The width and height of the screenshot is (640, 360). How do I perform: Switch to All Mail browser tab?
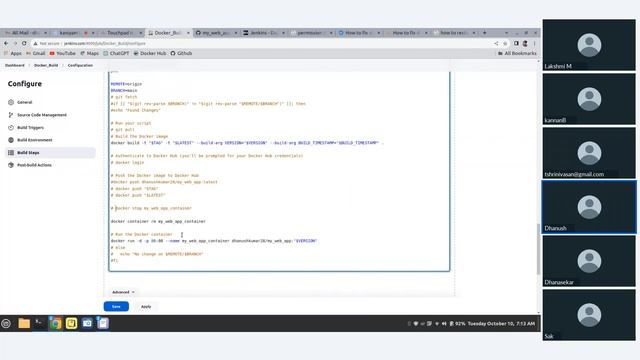[24, 33]
